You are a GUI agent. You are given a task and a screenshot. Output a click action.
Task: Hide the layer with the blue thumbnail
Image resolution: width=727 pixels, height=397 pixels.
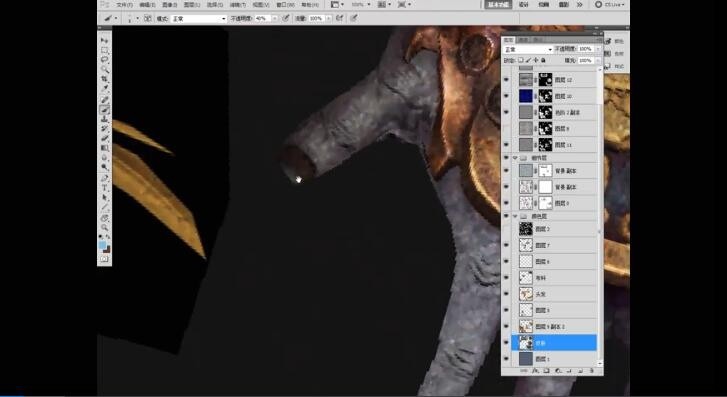point(506,96)
